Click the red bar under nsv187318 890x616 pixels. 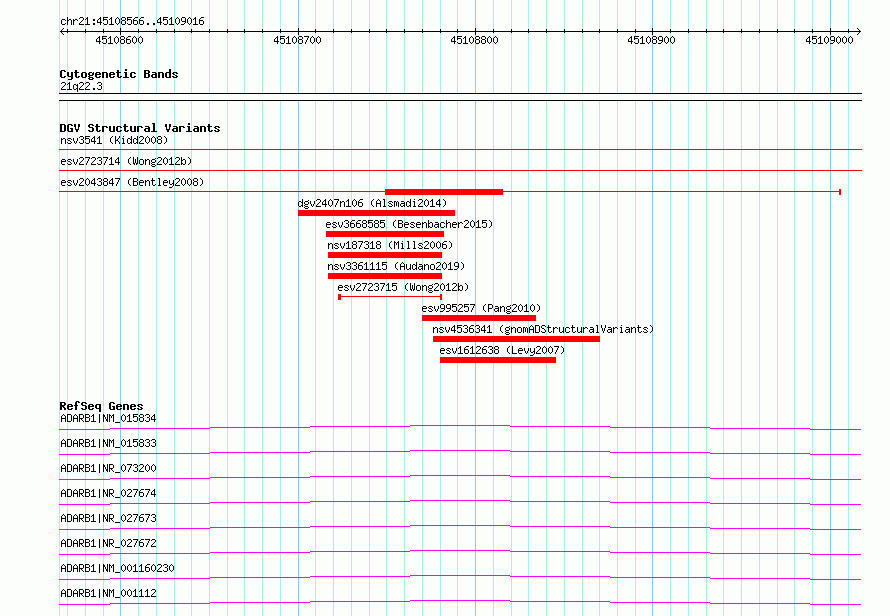(385, 255)
